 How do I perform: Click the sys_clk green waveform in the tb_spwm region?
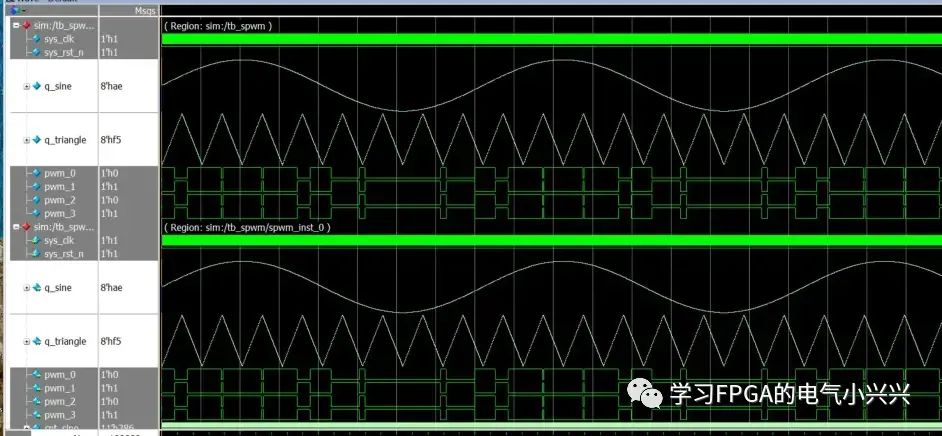click(552, 39)
